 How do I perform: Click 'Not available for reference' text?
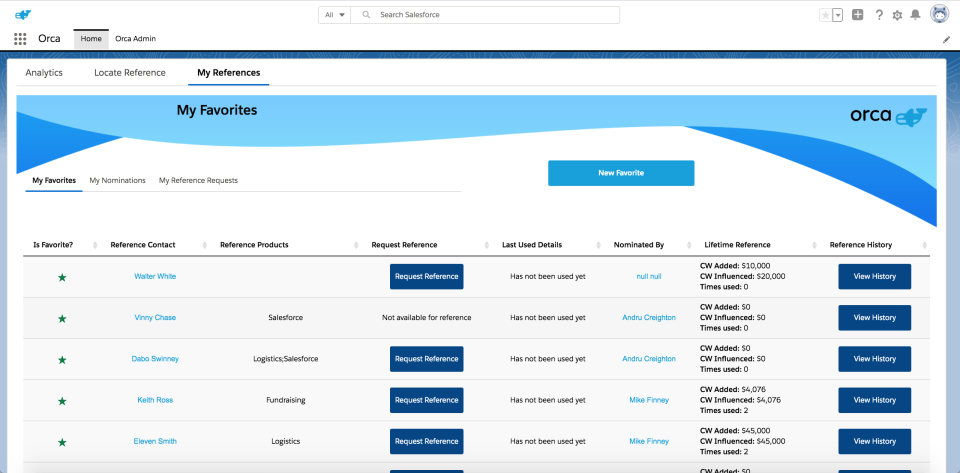click(427, 318)
